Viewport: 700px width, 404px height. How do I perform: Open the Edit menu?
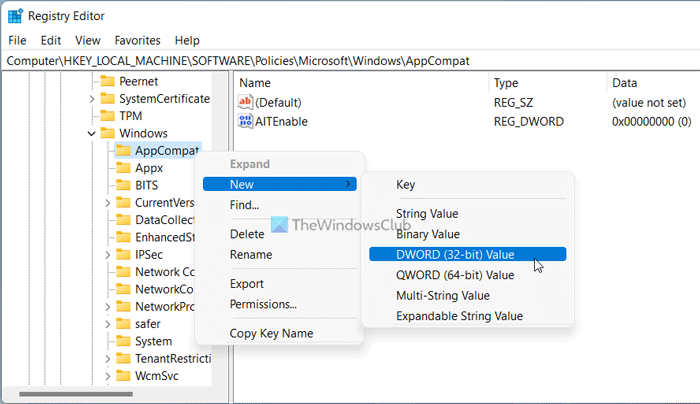pos(51,40)
